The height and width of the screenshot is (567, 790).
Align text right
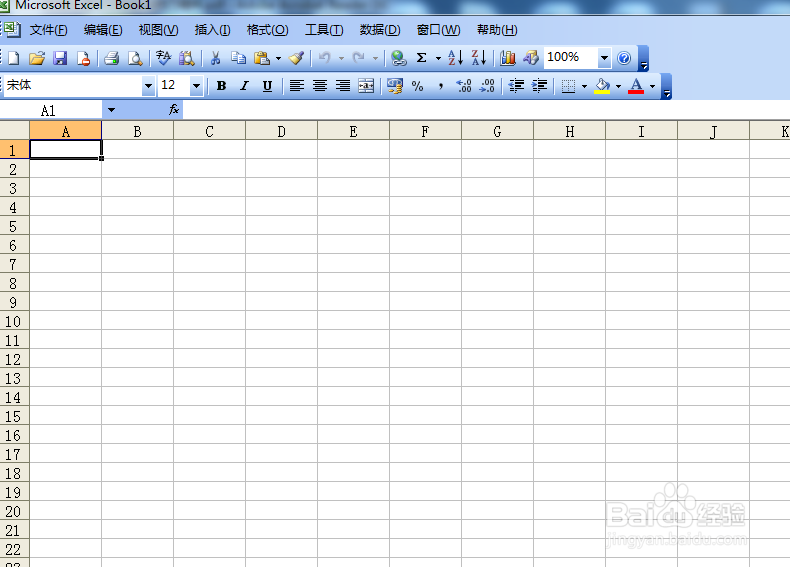pos(343,86)
